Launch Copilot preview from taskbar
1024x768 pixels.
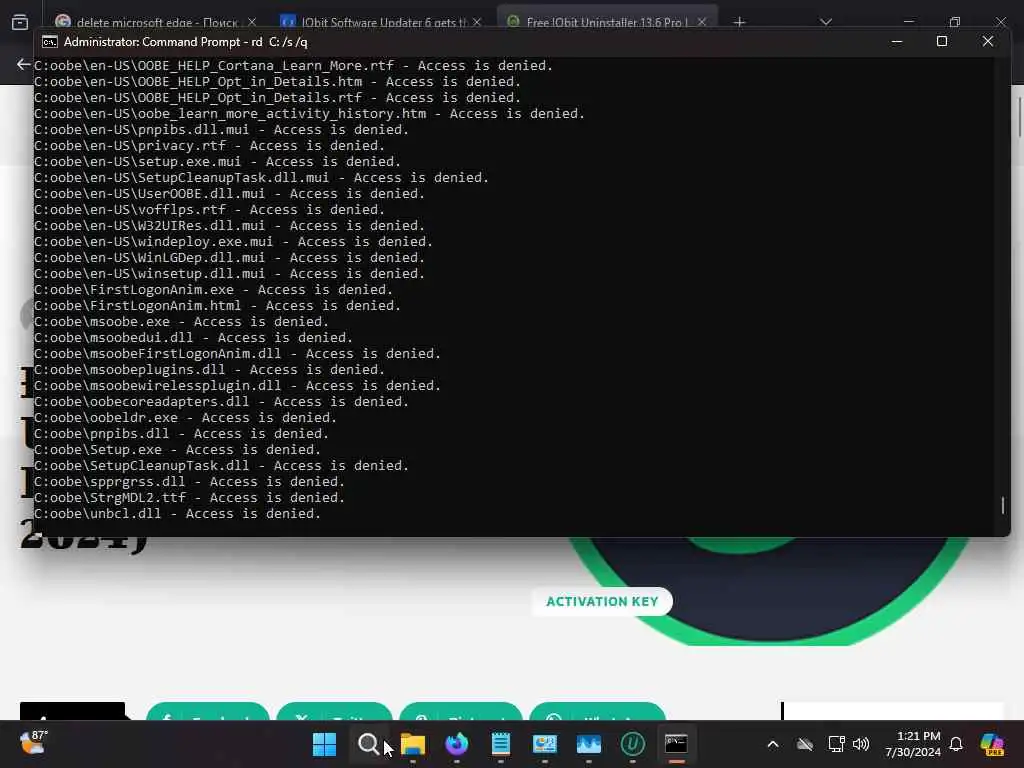tap(992, 744)
